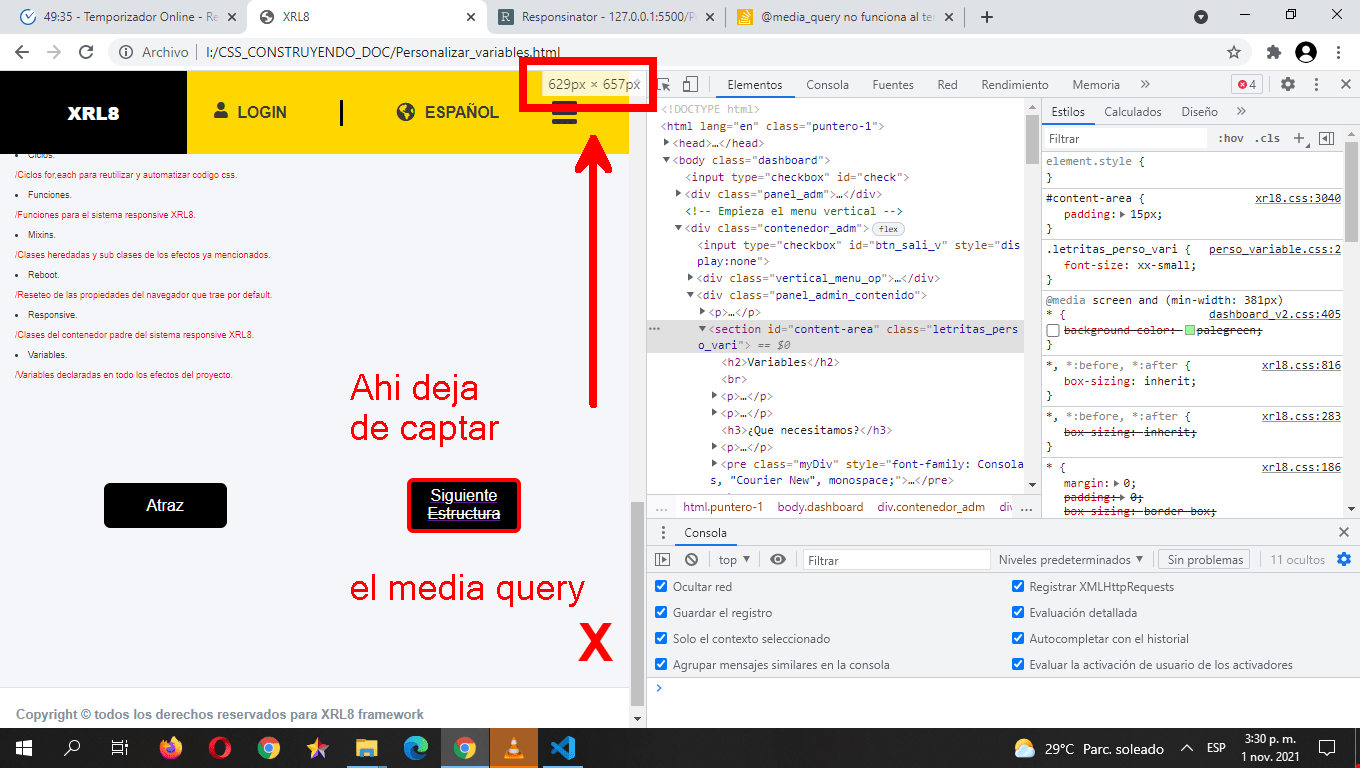This screenshot has height=768, width=1360.
Task: Disable the Guardar el registro checkbox
Action: coord(661,612)
